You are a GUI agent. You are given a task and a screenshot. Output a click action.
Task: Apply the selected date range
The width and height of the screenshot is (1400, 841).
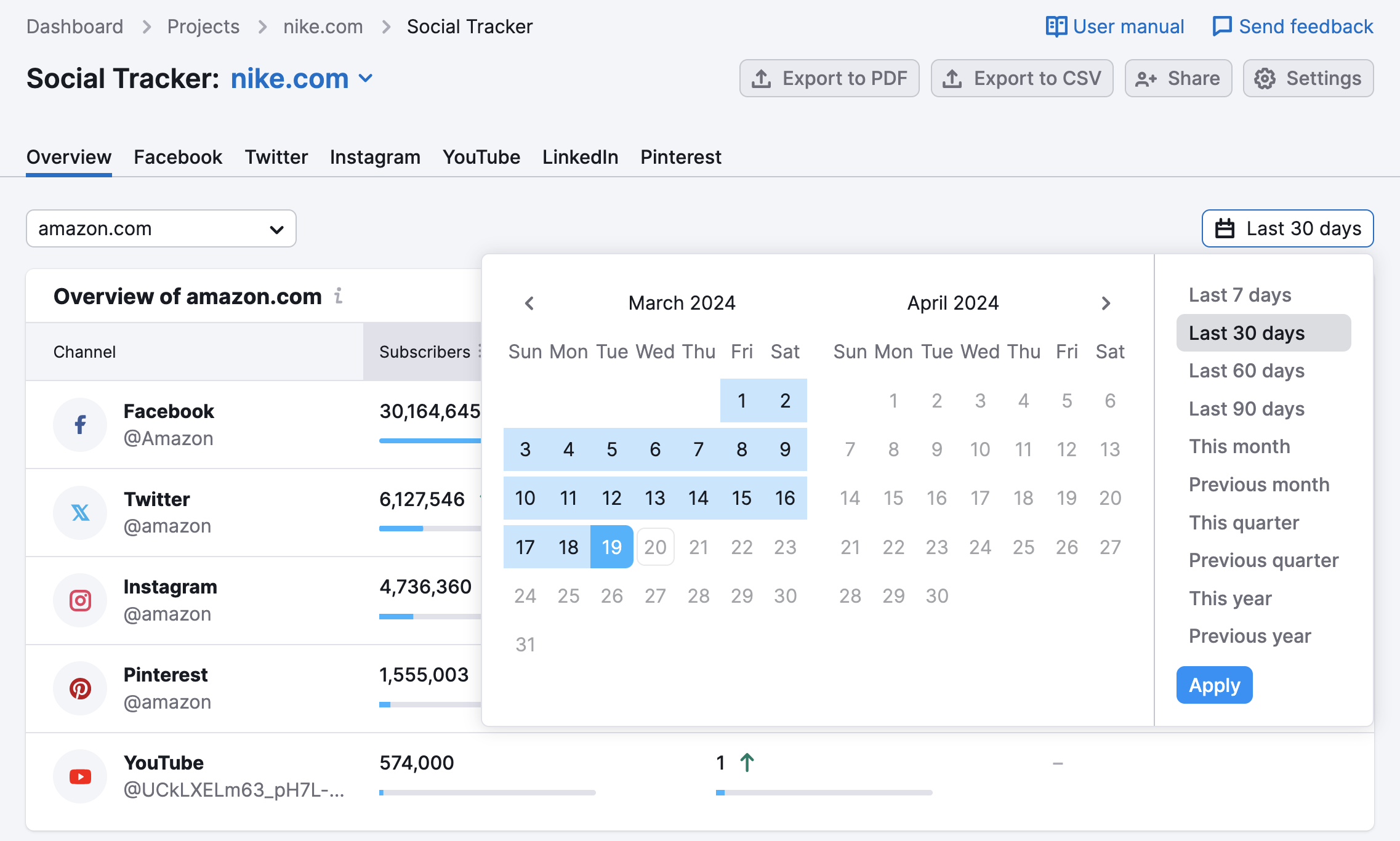1214,685
